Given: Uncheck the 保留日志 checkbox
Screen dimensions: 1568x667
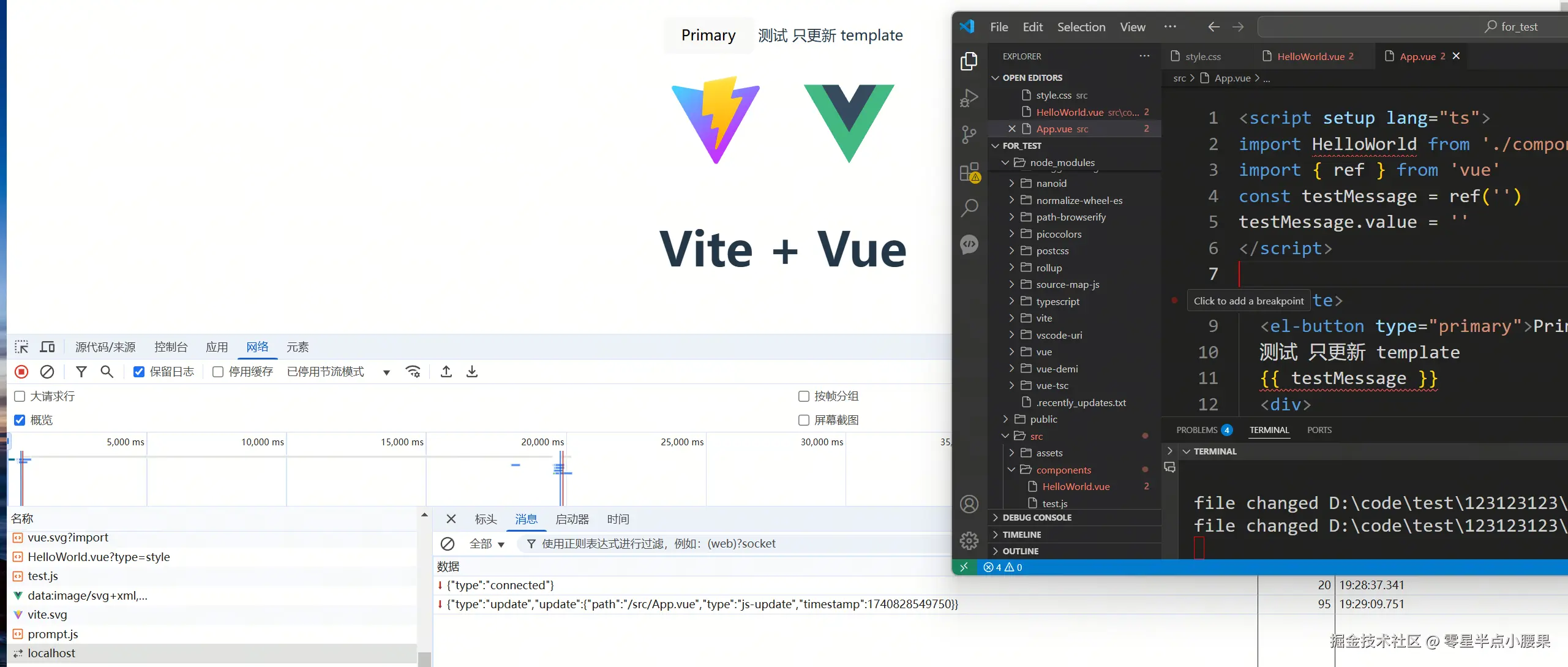Looking at the screenshot, I should [139, 372].
